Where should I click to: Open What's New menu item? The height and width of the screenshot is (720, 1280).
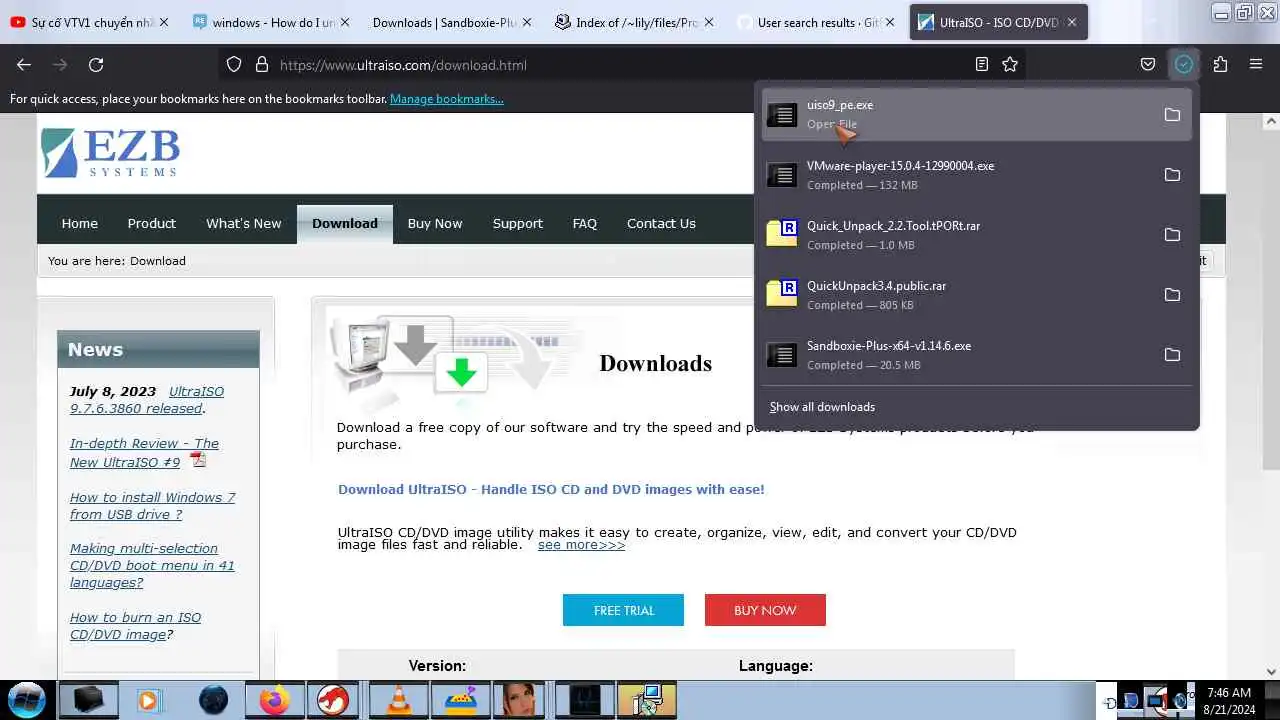tap(244, 223)
